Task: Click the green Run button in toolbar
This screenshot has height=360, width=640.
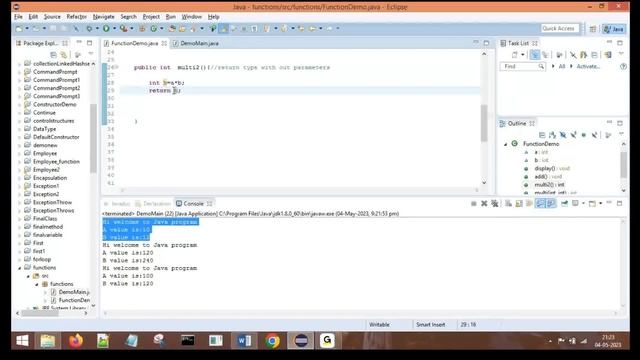Action: coord(106,29)
